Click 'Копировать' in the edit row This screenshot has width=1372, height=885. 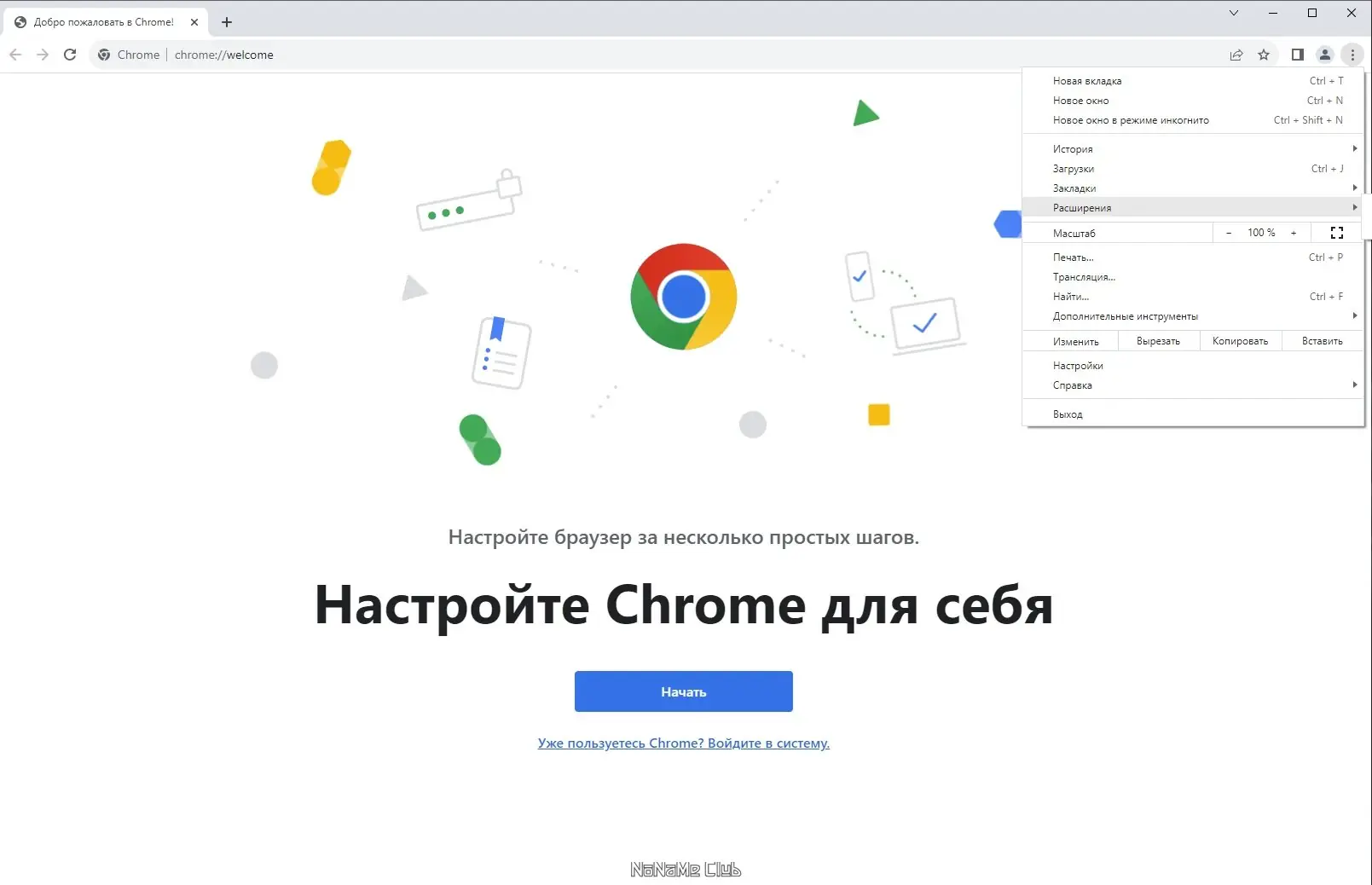coord(1240,341)
